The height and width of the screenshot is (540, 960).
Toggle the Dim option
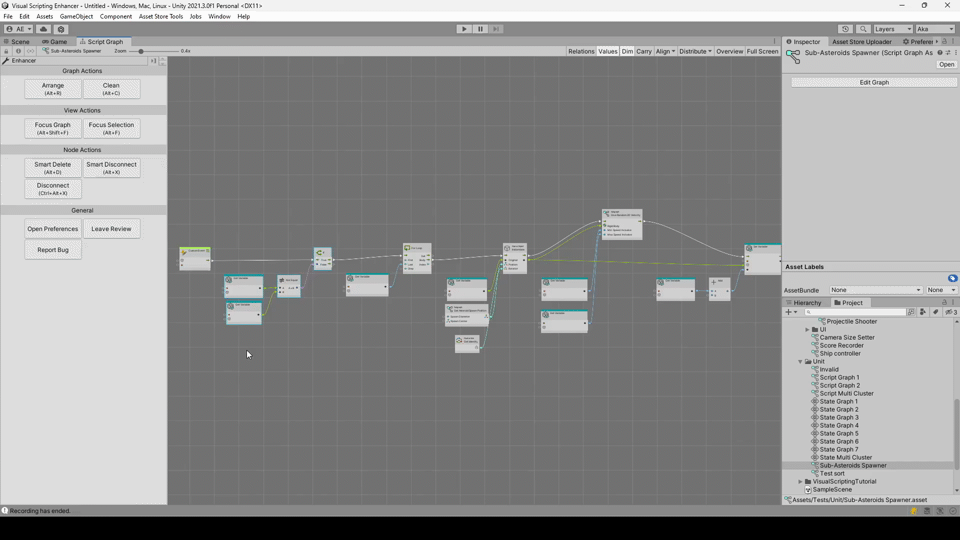pos(627,51)
